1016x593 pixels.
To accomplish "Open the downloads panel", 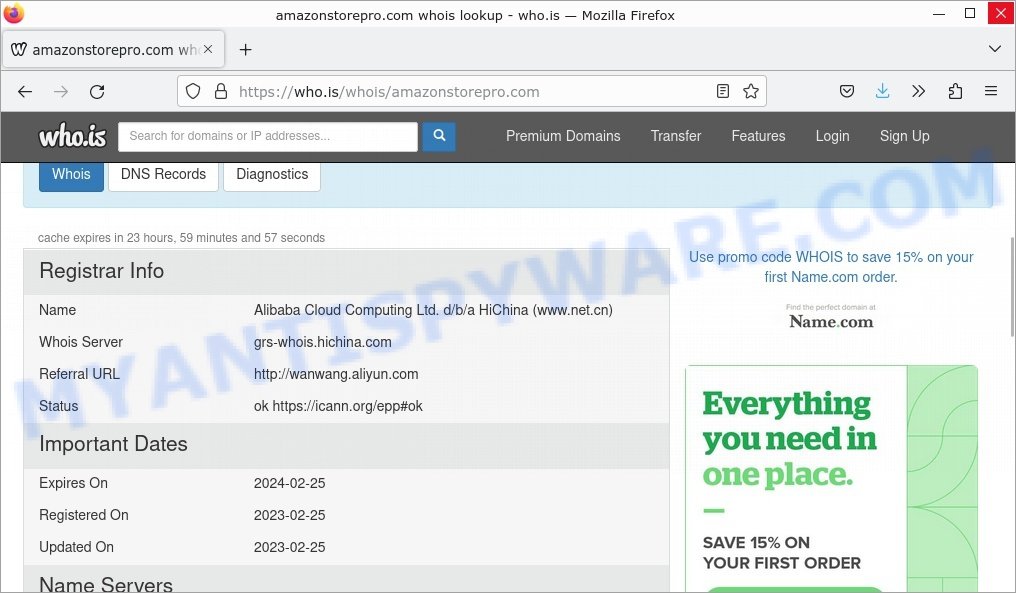I will pos(883,91).
